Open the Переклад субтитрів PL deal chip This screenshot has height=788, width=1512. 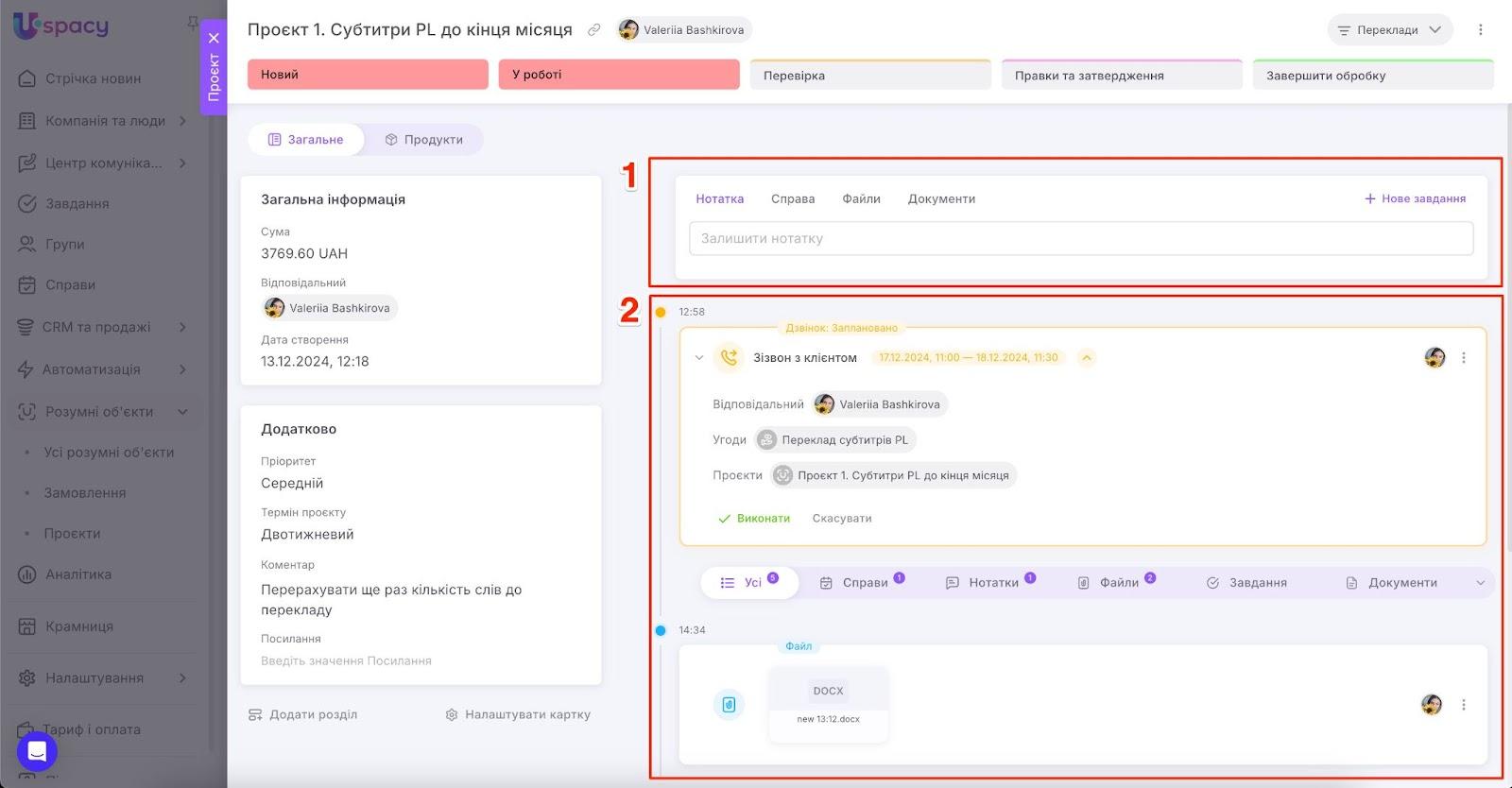tap(835, 440)
